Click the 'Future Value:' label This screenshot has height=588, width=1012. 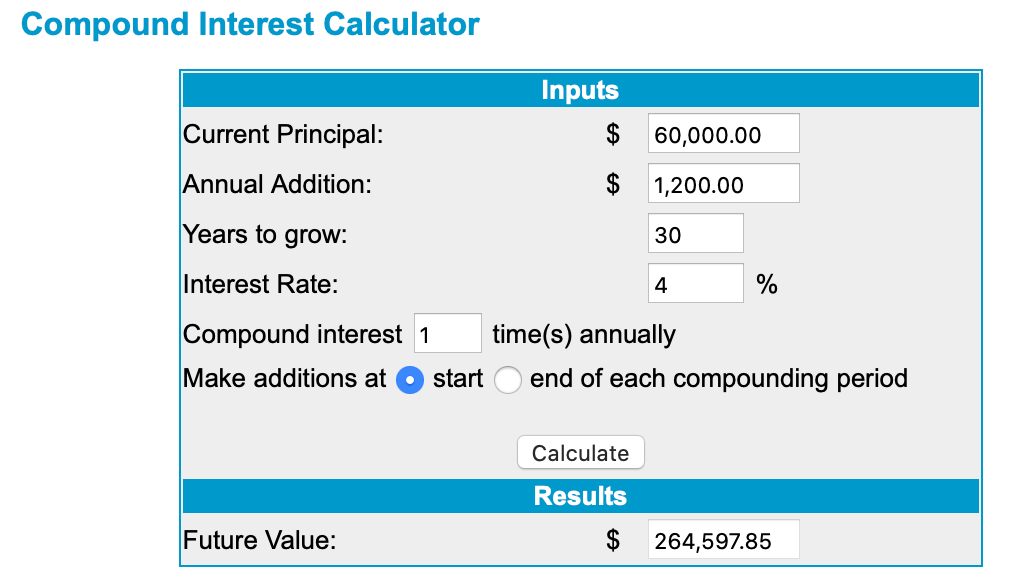(260, 541)
